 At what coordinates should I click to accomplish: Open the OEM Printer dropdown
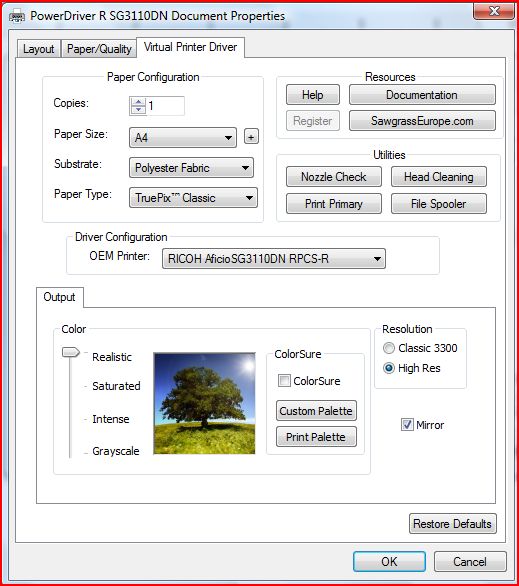[274, 259]
